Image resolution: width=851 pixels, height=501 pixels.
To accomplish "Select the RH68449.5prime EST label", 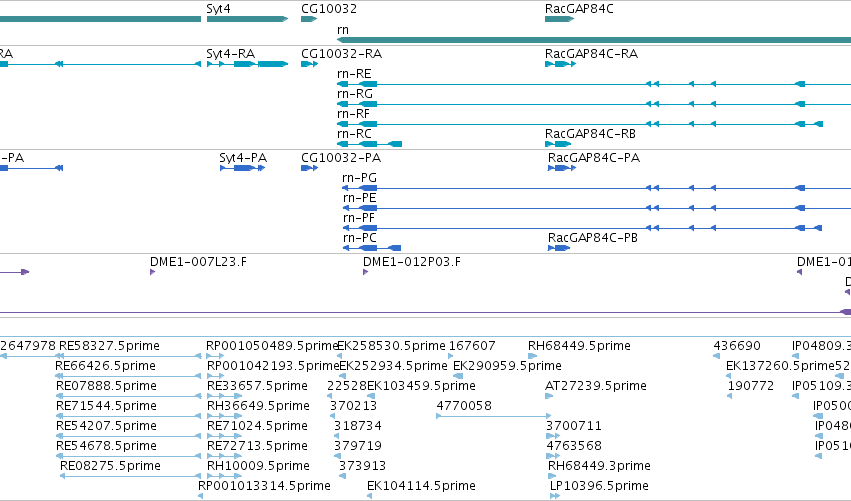I will click(579, 346).
